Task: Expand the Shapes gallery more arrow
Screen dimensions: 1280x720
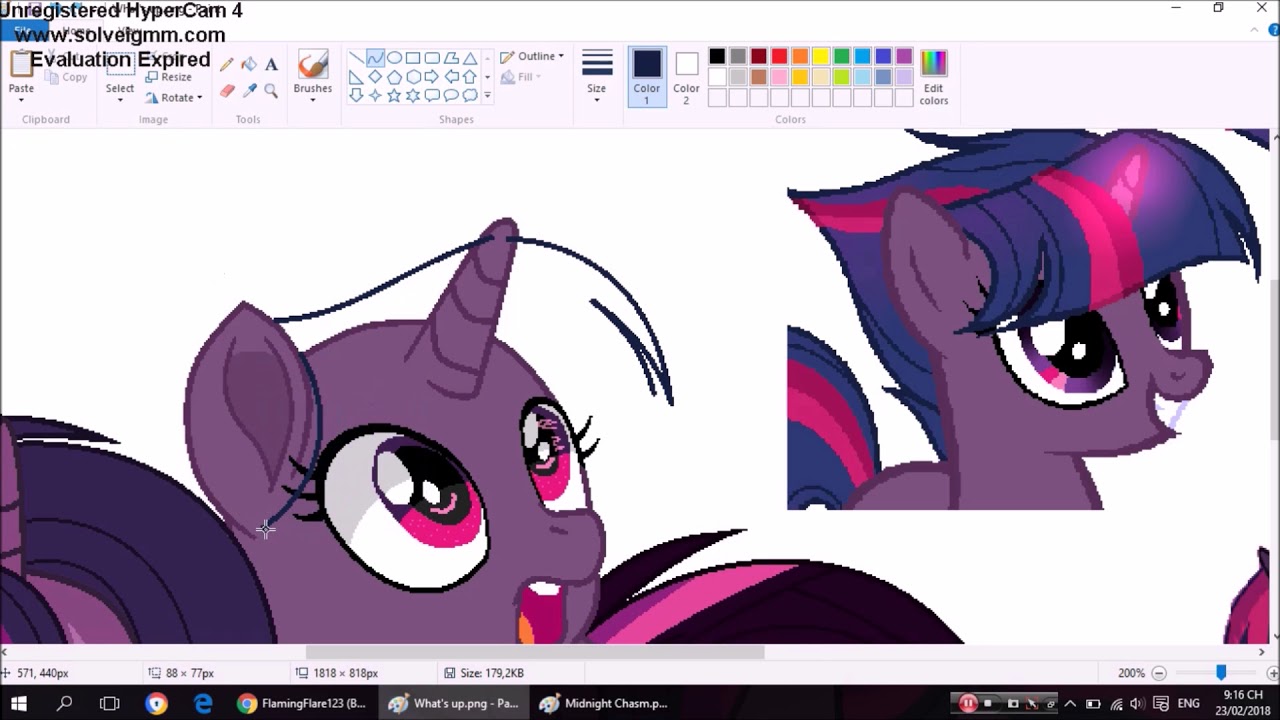Action: [487, 96]
